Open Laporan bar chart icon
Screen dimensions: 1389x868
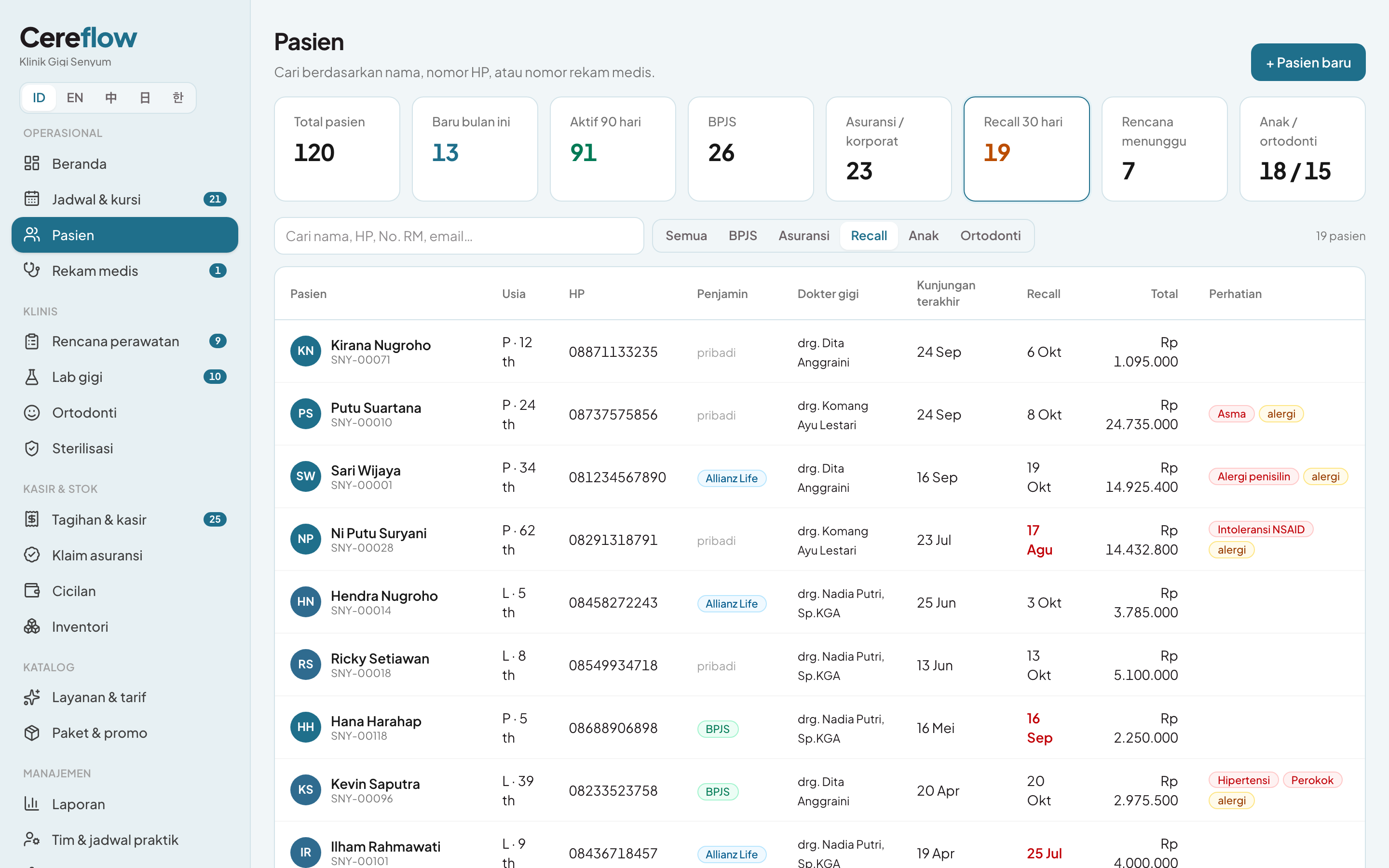(x=31, y=804)
